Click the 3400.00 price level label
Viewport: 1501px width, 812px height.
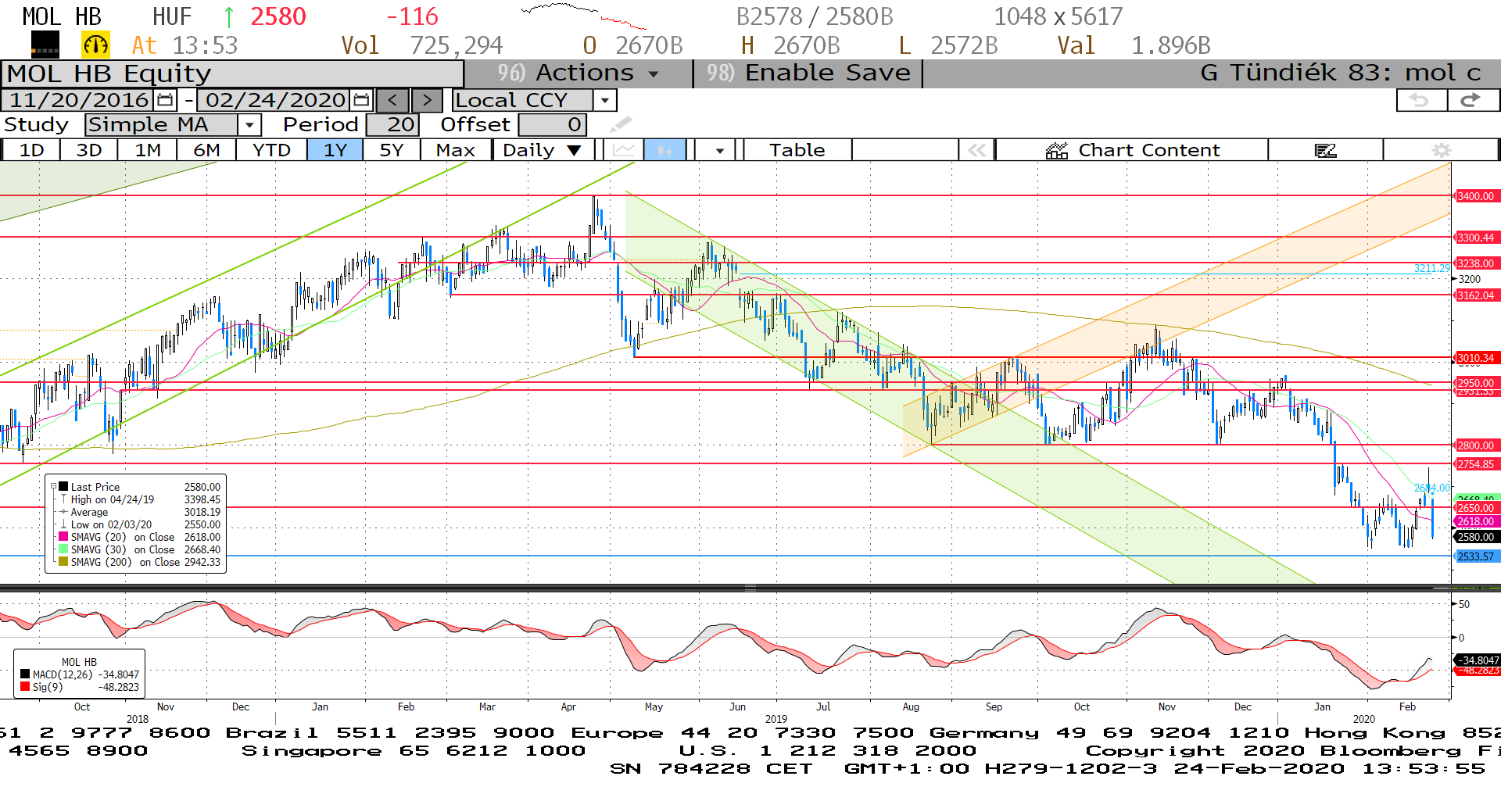(x=1476, y=196)
